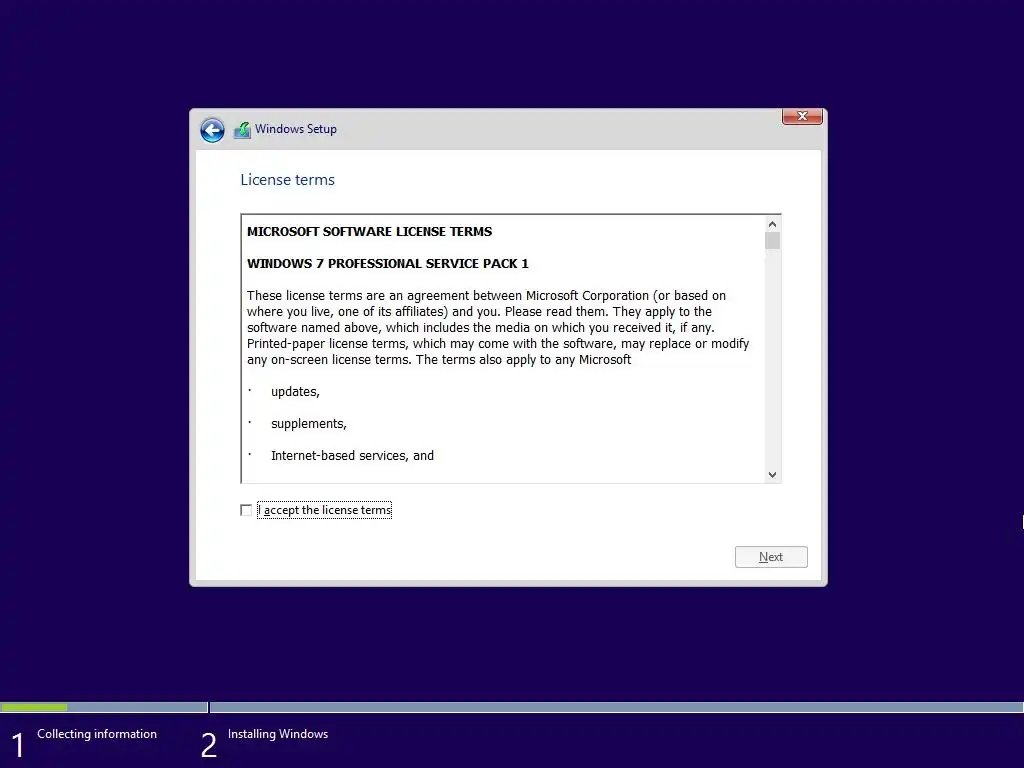1024x768 pixels.
Task: Click "WINDOWS 7 PROFESSIONAL SERVICE PACK 1" line
Action: (388, 263)
